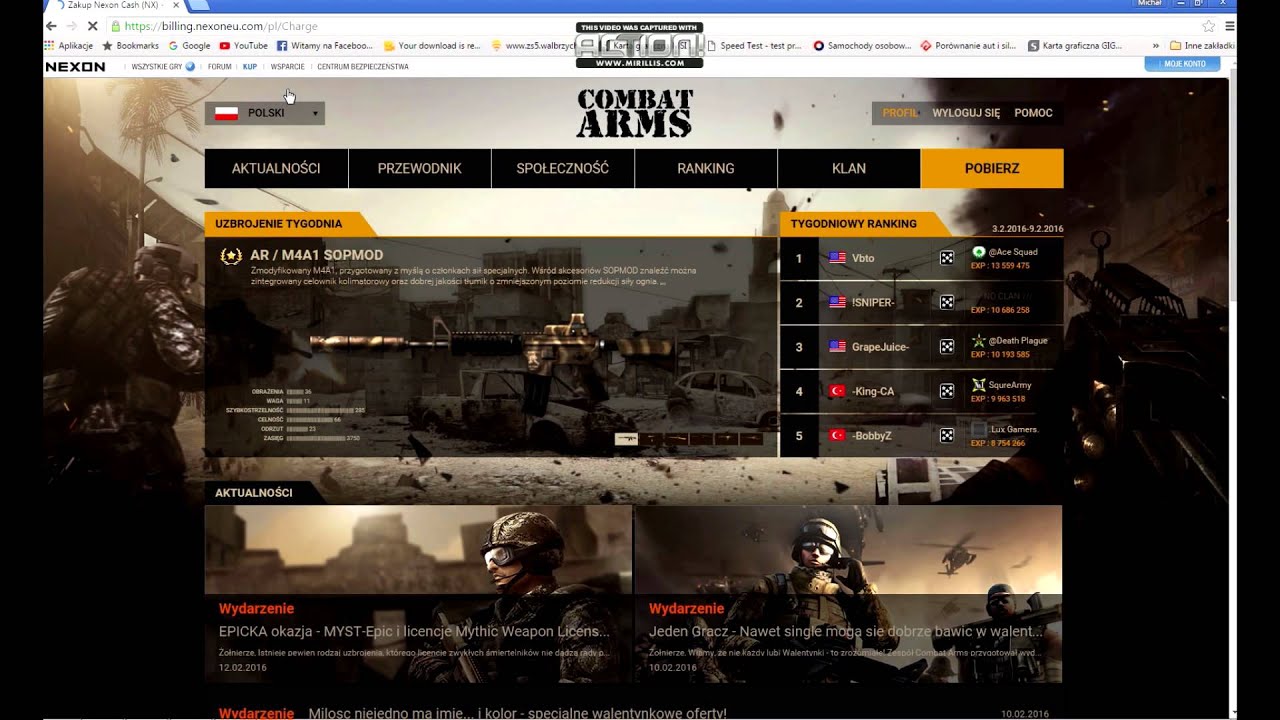Open the Samochody osobowe bookmark
Viewport: 1280px width, 720px height.
(x=863, y=45)
